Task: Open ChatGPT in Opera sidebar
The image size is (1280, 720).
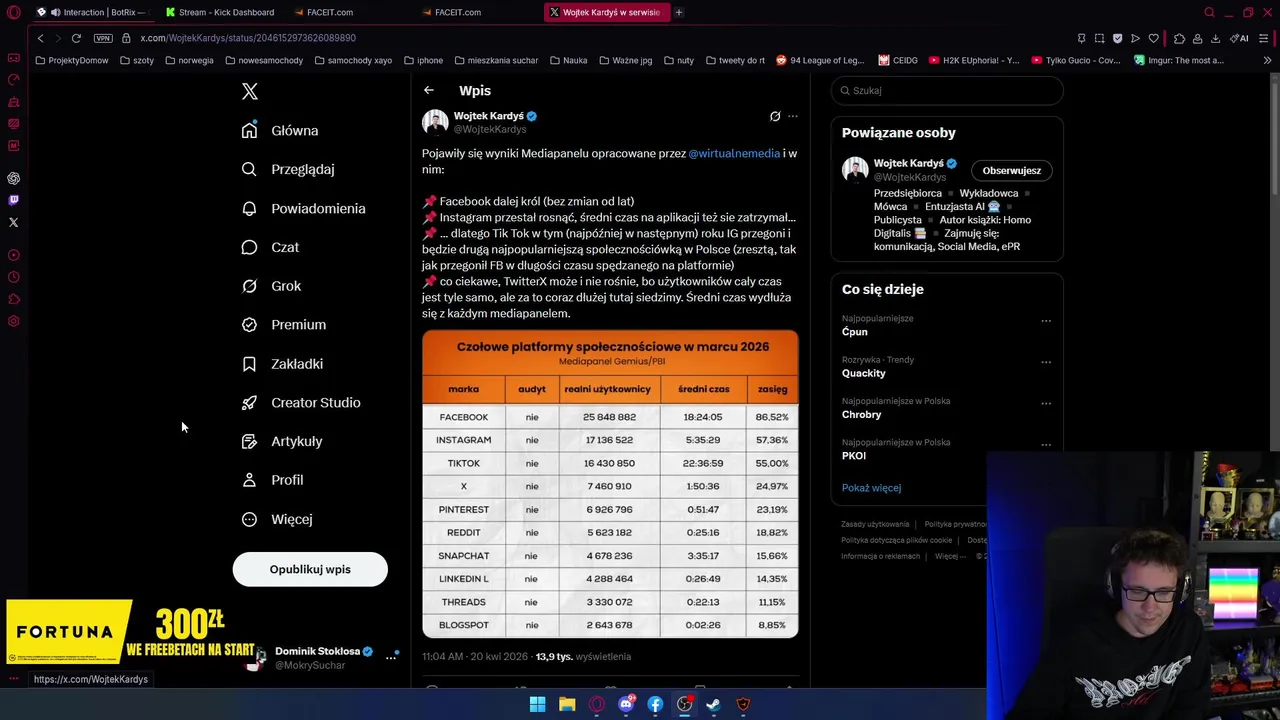Action: click(x=13, y=178)
